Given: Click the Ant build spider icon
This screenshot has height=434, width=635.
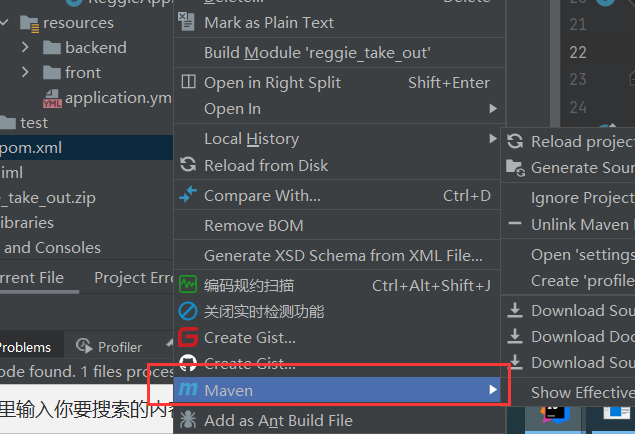Looking at the screenshot, I should click(187, 421).
